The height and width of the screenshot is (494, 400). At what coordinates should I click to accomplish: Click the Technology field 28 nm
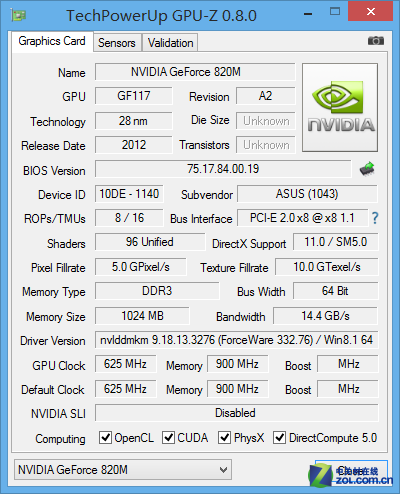pyautogui.click(x=134, y=121)
